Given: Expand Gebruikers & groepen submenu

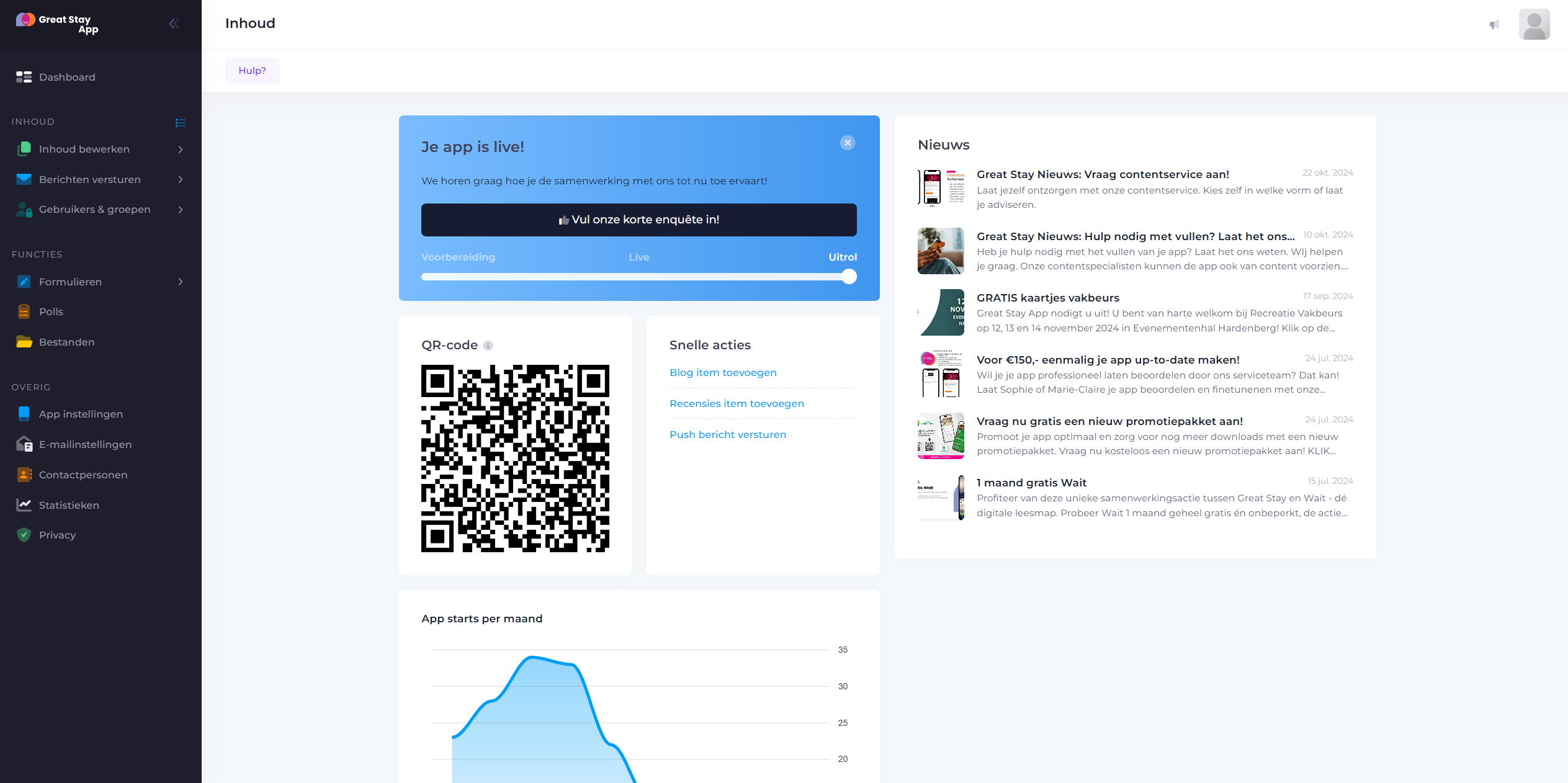Looking at the screenshot, I should pyautogui.click(x=181, y=210).
